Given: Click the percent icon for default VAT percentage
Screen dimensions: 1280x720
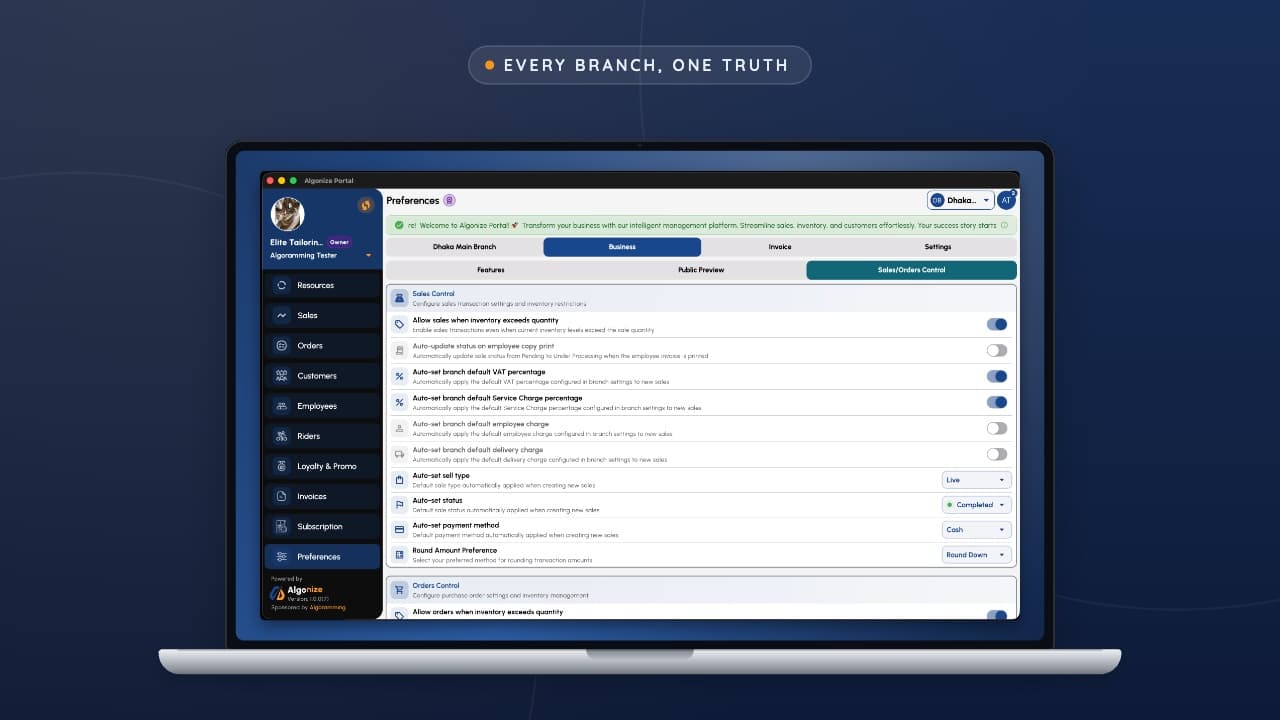Looking at the screenshot, I should [x=400, y=376].
